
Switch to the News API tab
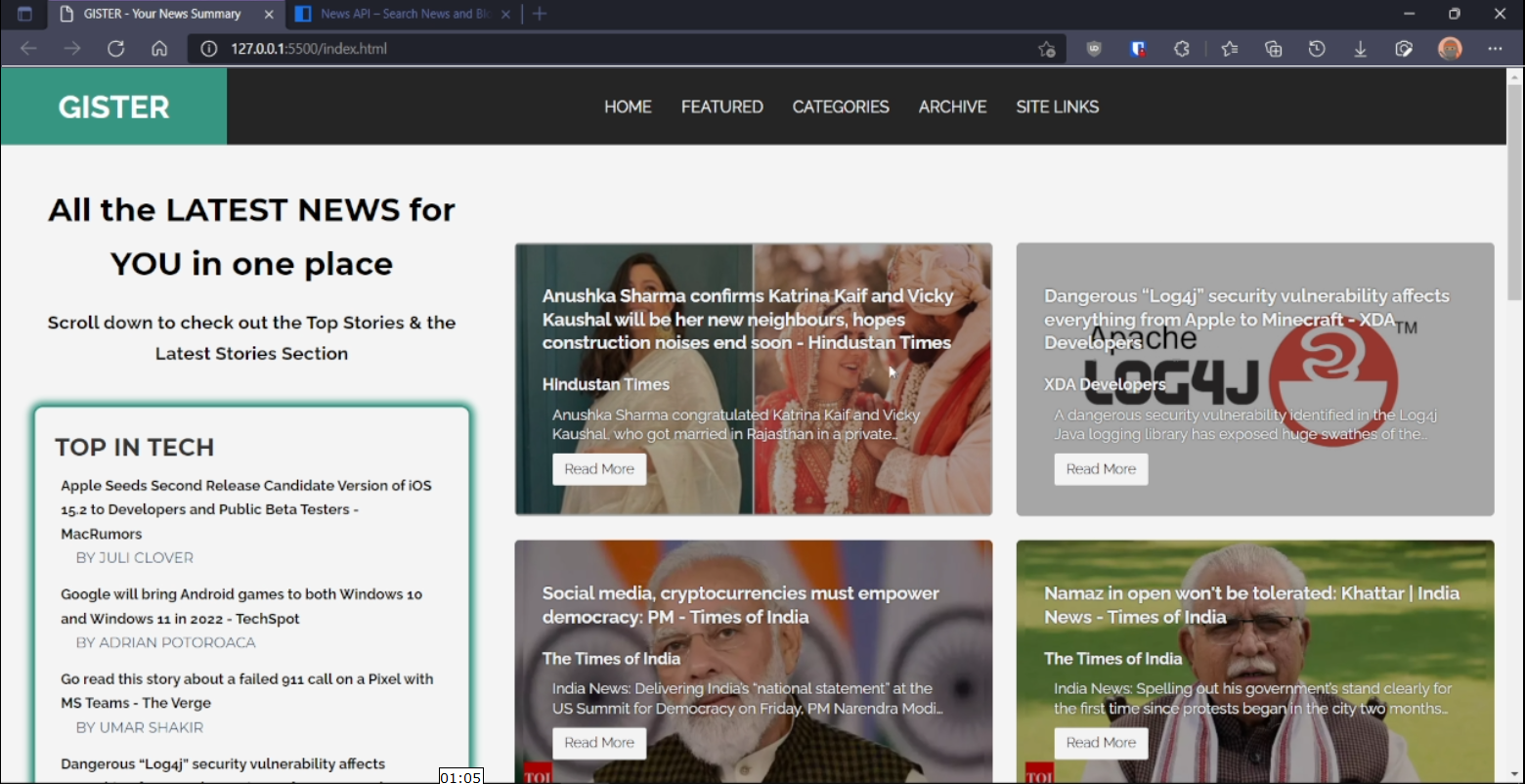(404, 14)
